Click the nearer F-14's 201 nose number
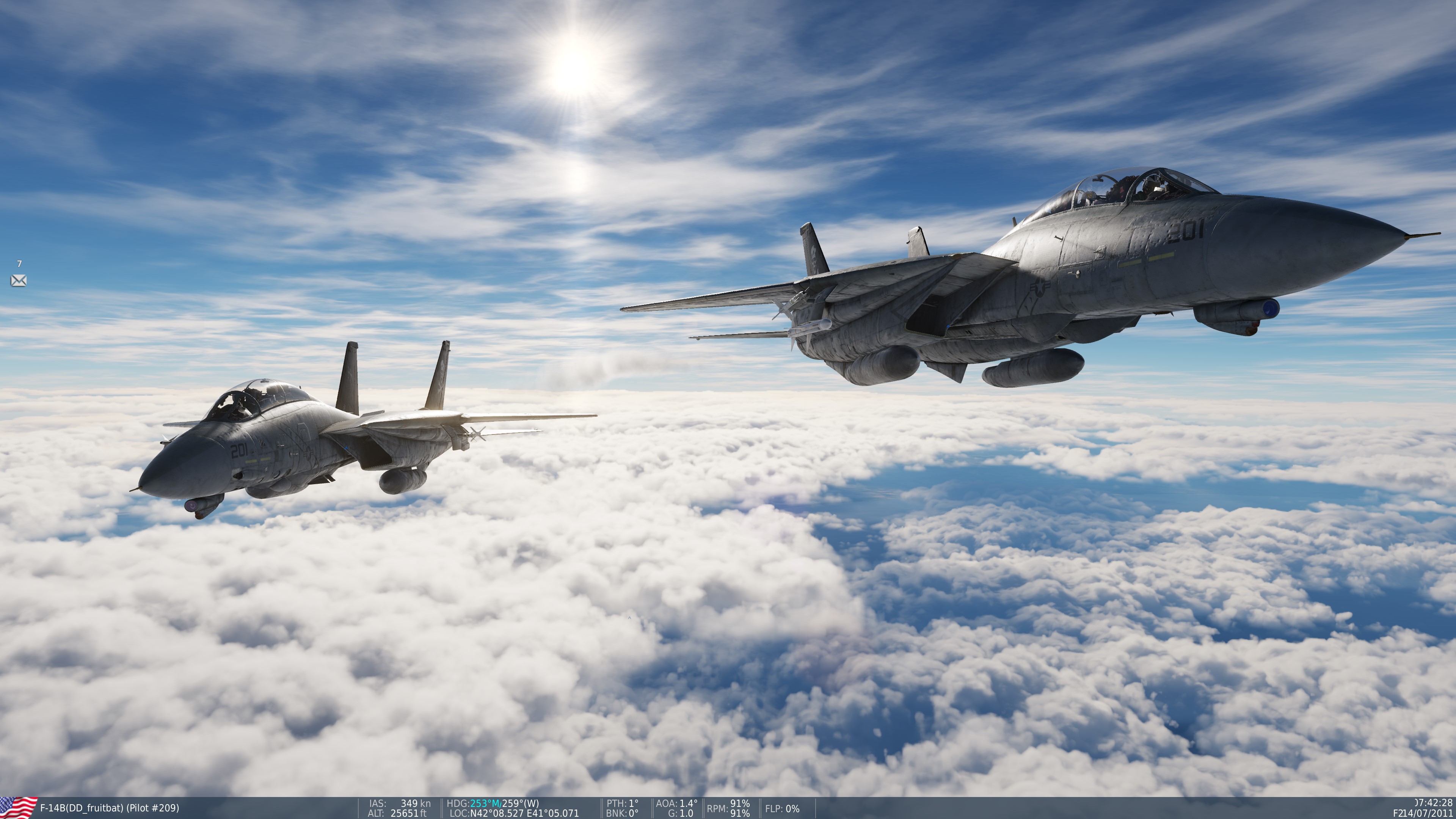This screenshot has height=819, width=1456. coord(1186,231)
